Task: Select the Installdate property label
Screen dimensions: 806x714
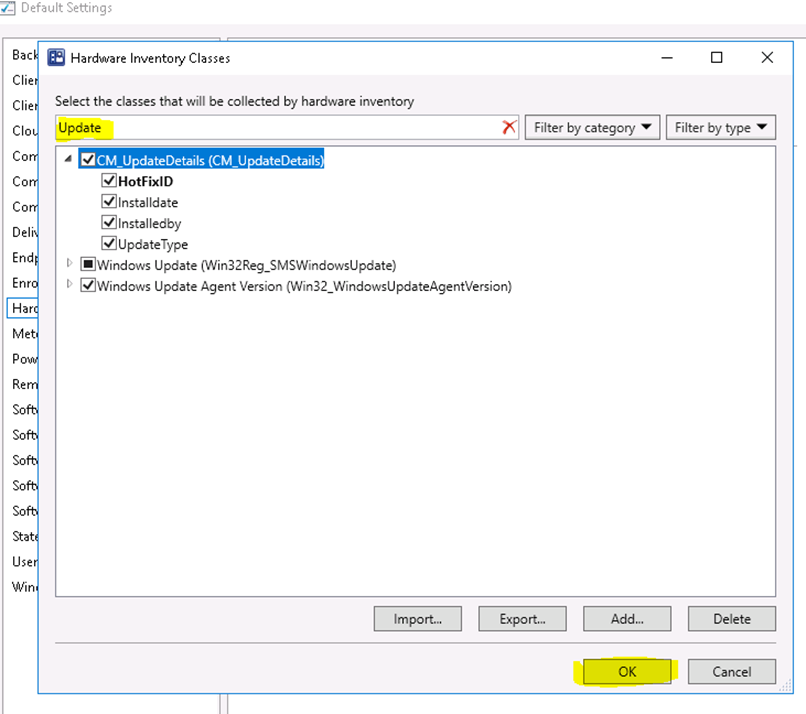Action: (x=148, y=203)
